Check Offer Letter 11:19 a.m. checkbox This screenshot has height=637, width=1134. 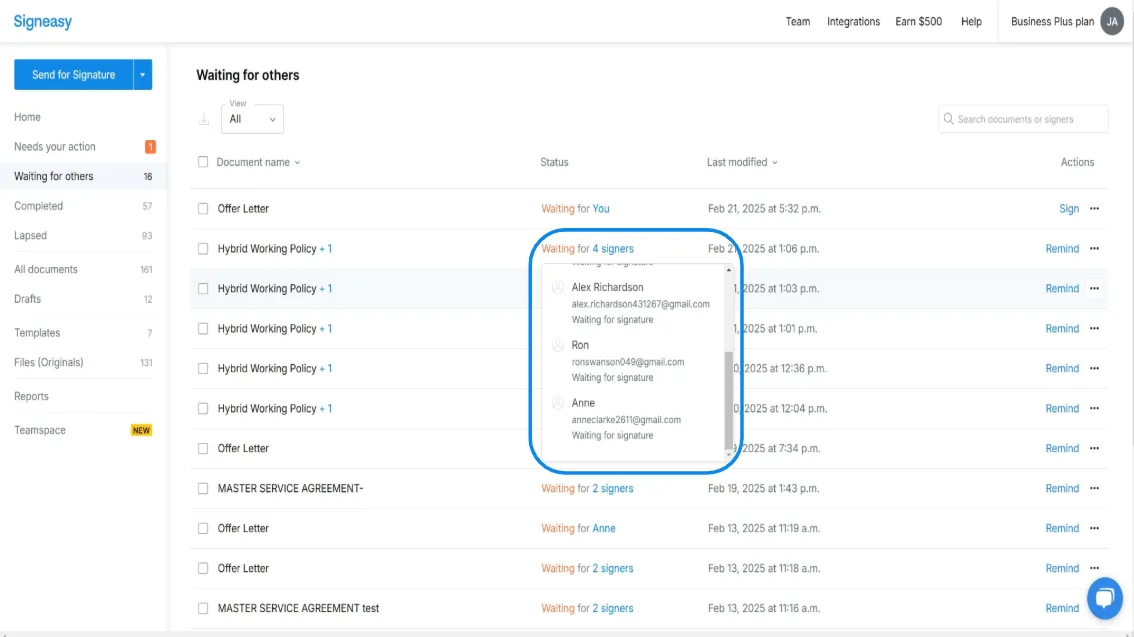(x=203, y=529)
